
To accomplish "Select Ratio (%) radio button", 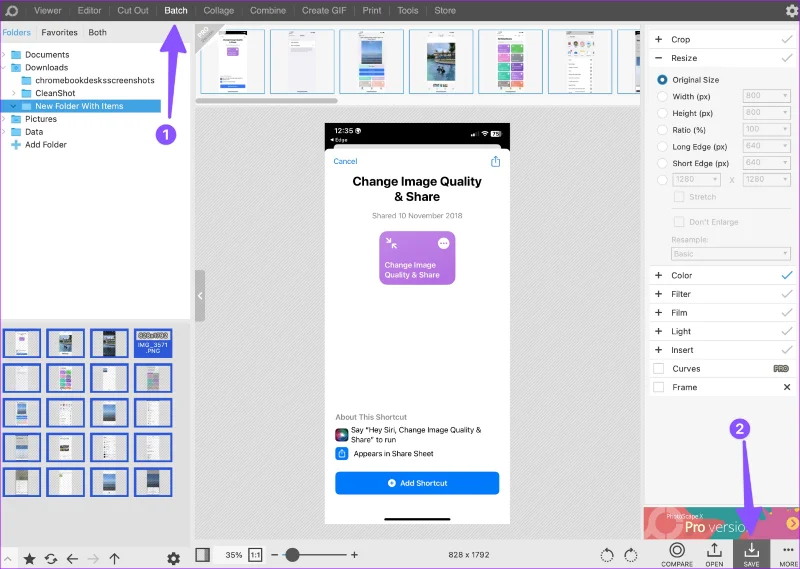I will (662, 130).
